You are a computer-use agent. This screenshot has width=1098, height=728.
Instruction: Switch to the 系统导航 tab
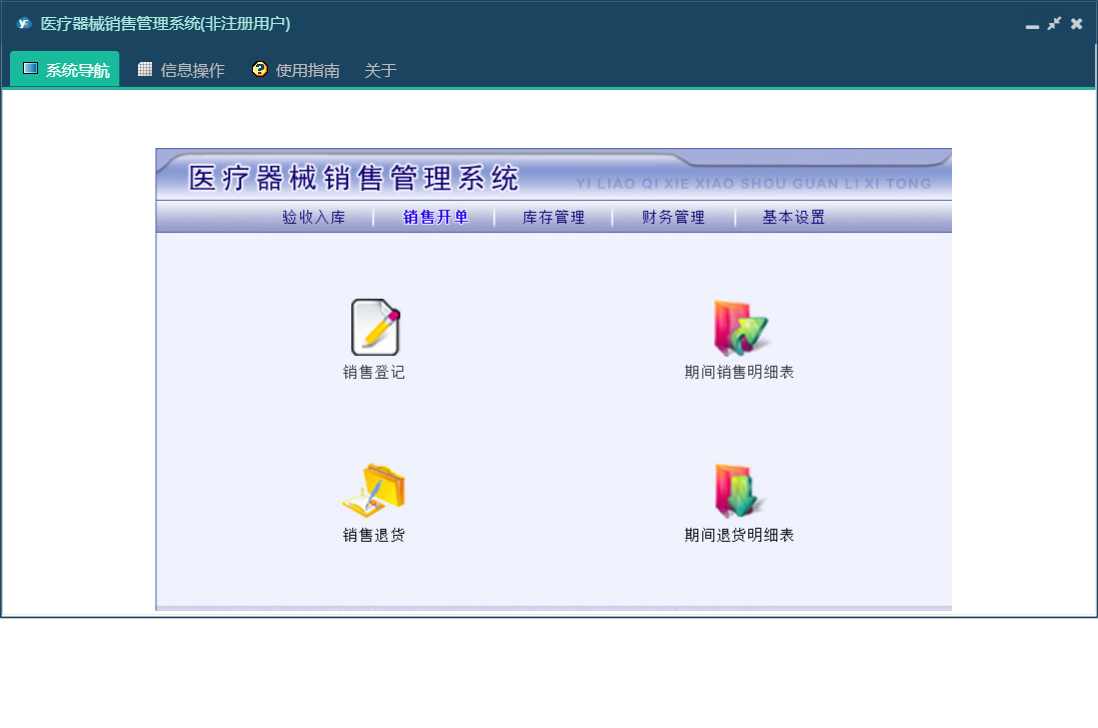click(65, 69)
